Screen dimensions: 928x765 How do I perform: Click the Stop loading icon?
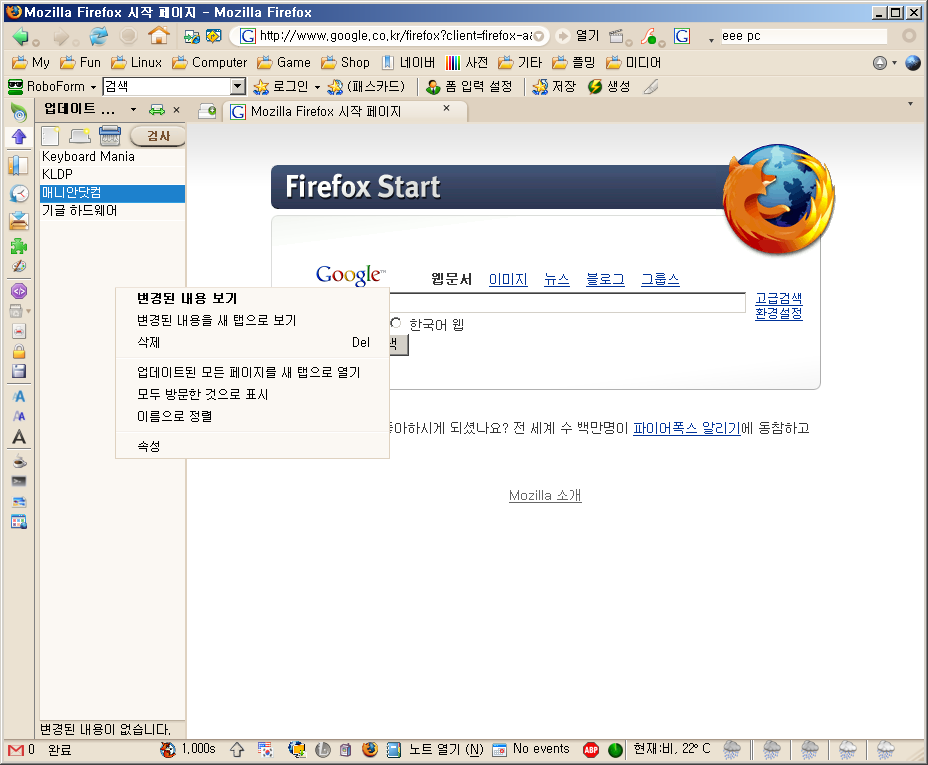(128, 36)
